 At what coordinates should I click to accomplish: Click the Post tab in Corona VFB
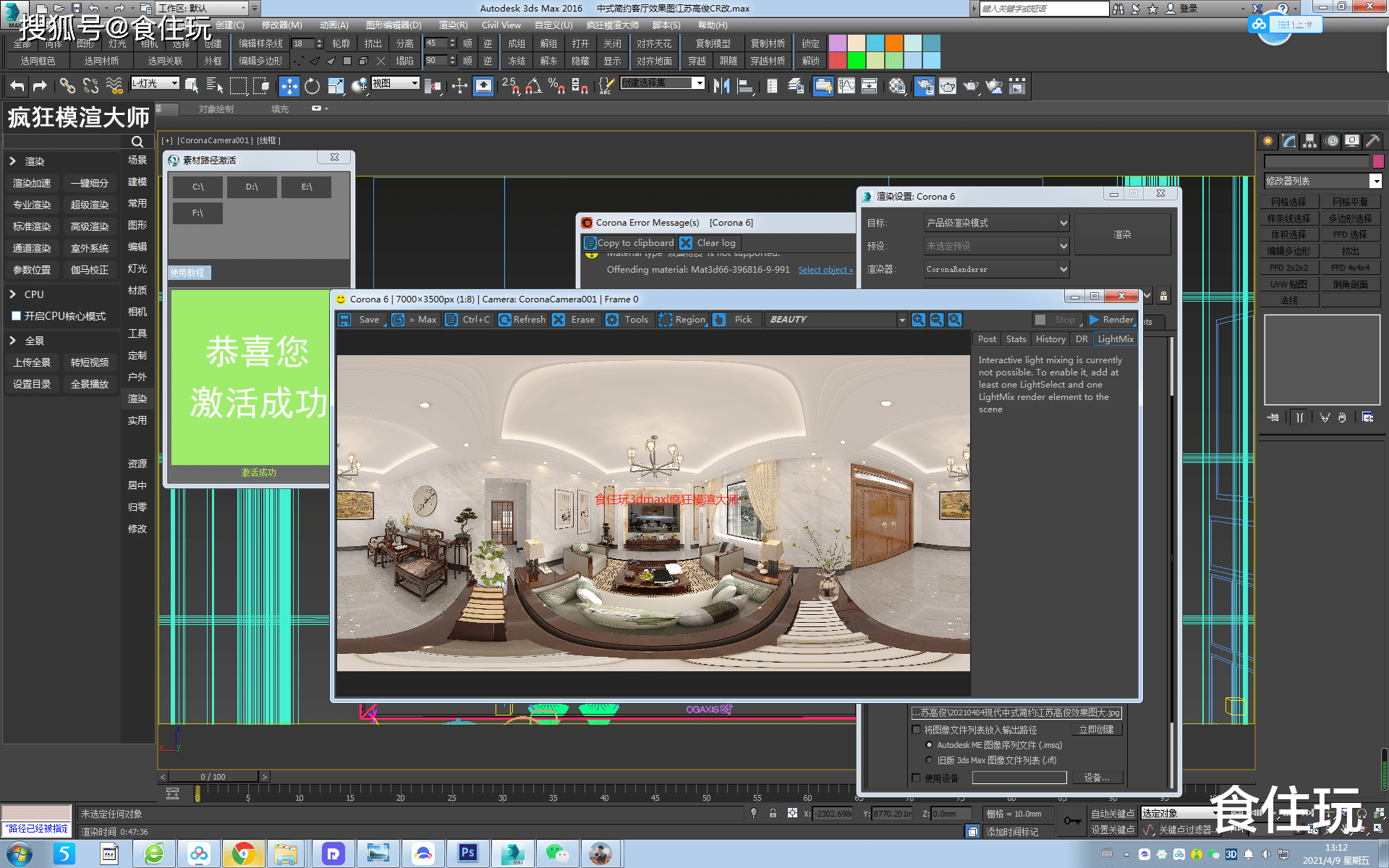(x=987, y=339)
